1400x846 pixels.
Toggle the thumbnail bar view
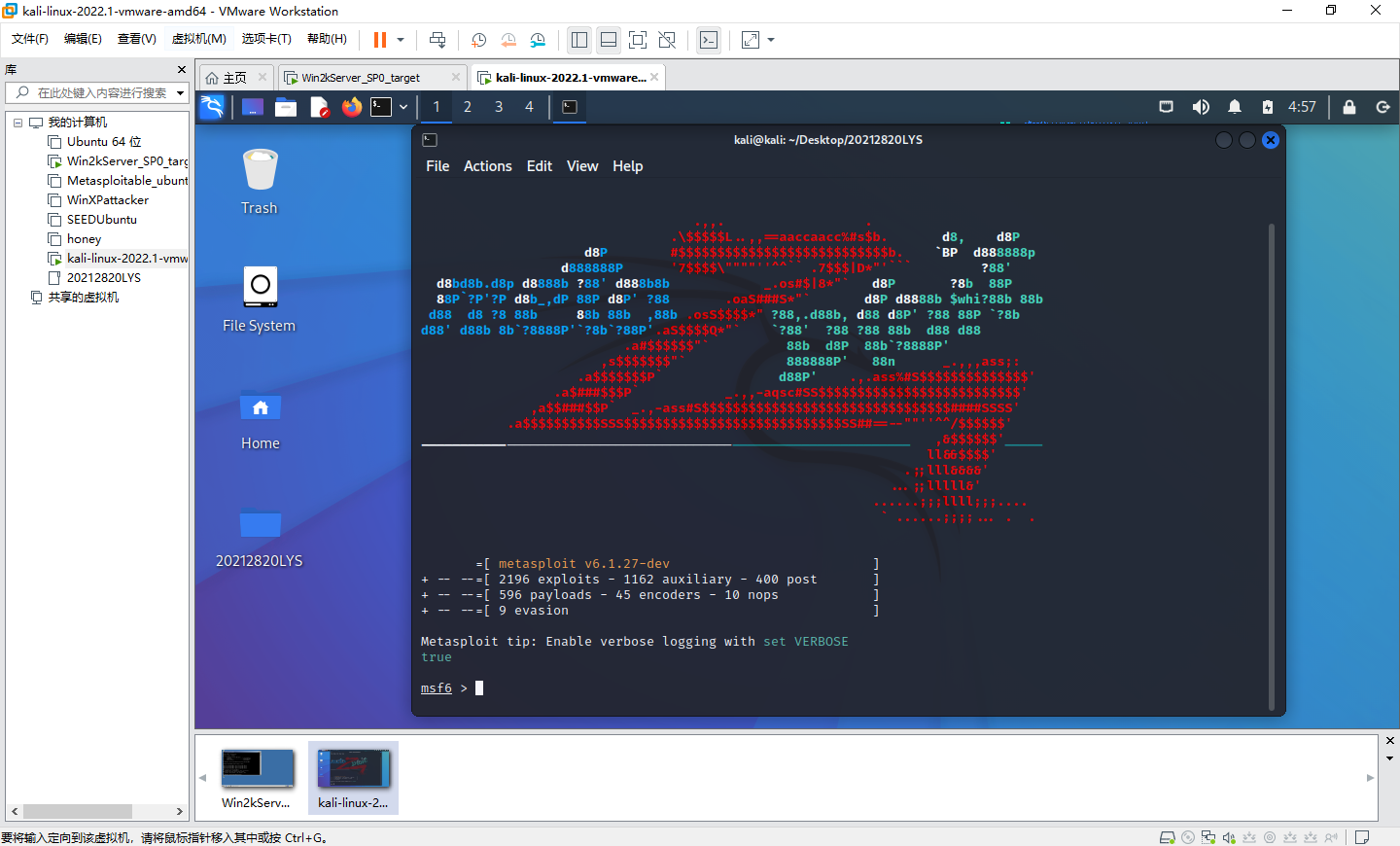[609, 40]
